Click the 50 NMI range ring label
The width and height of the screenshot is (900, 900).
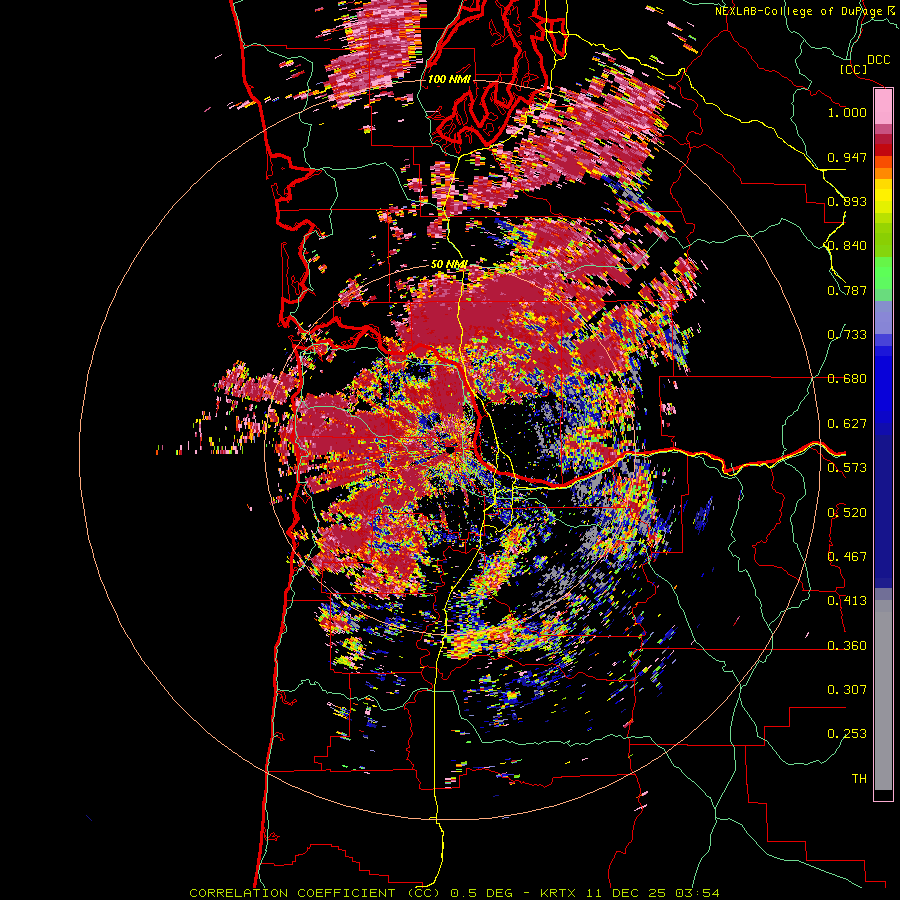(449, 265)
